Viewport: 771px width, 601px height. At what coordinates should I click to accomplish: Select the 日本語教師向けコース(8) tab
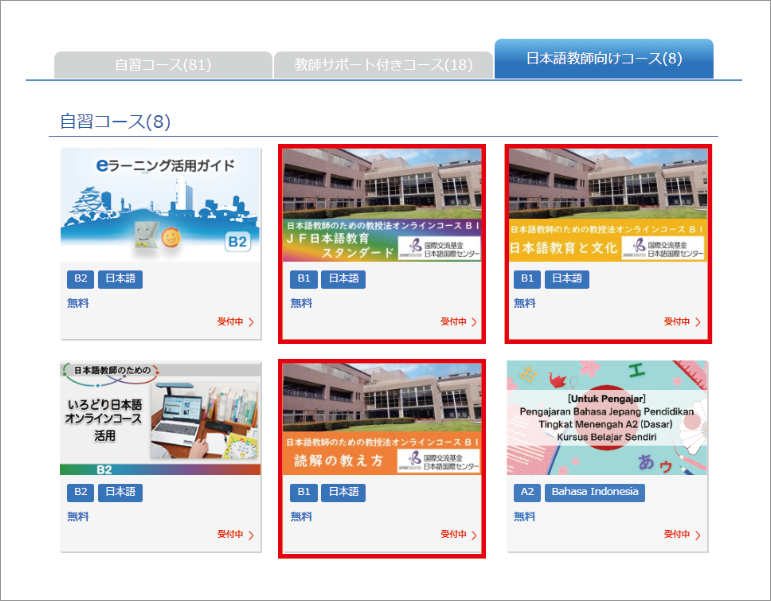tap(603, 58)
